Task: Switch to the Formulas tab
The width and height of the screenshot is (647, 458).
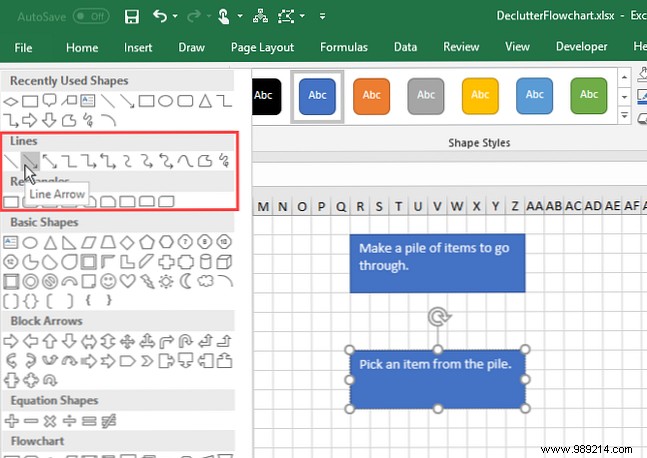Action: coord(344,47)
